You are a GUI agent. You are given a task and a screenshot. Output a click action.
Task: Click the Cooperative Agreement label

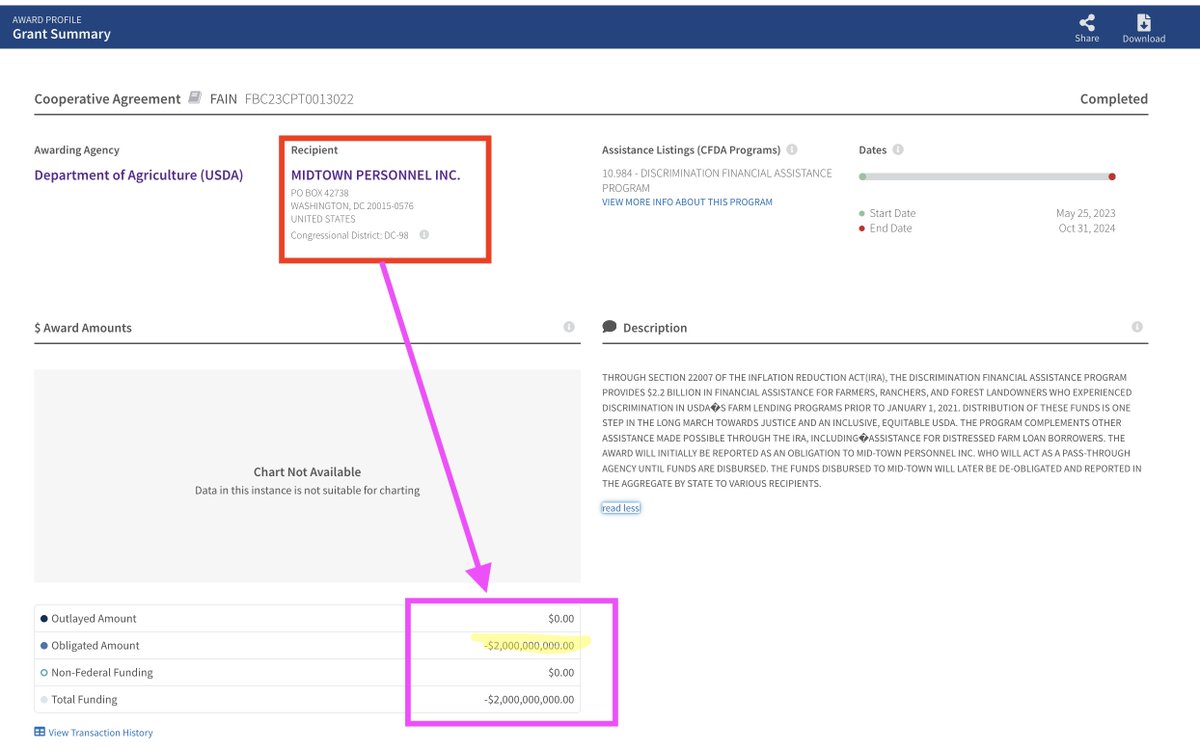(107, 99)
